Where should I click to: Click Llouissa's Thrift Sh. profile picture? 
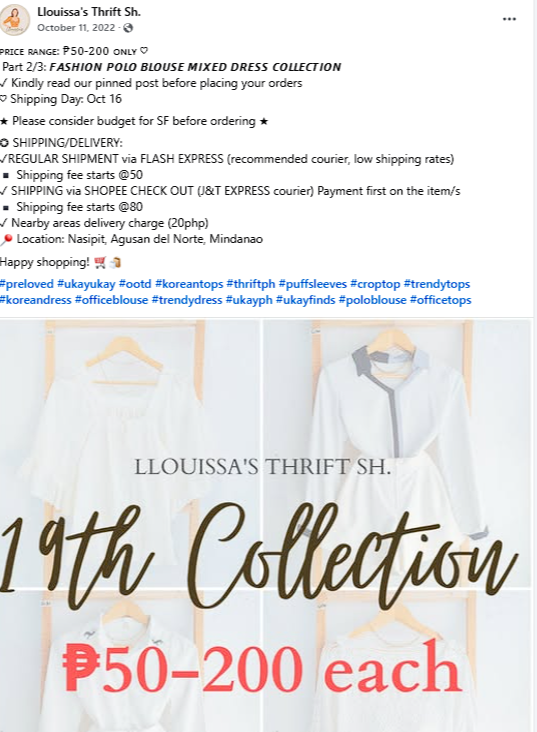point(14,20)
